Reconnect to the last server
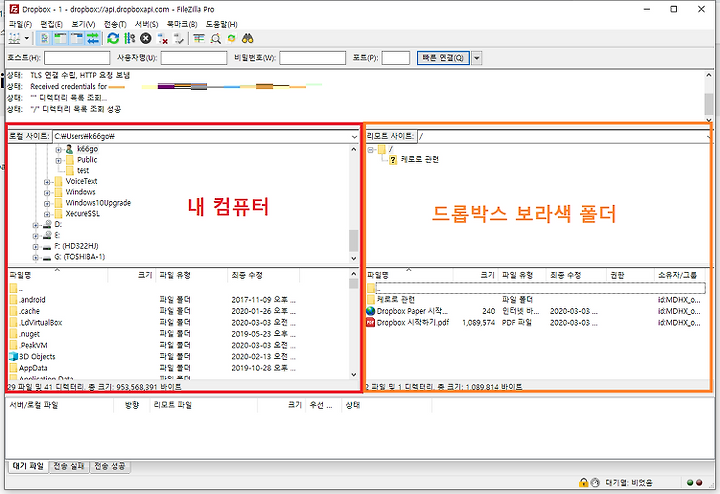Screen dimensions: 720x494 click(179, 39)
